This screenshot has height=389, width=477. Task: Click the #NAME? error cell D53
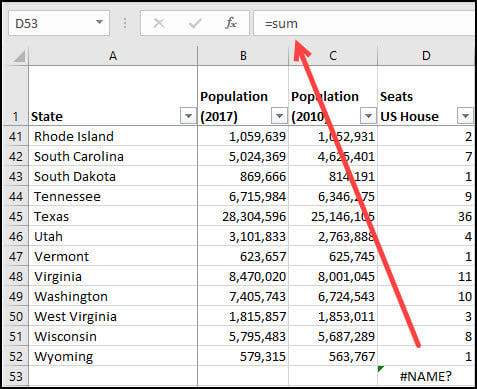426,376
